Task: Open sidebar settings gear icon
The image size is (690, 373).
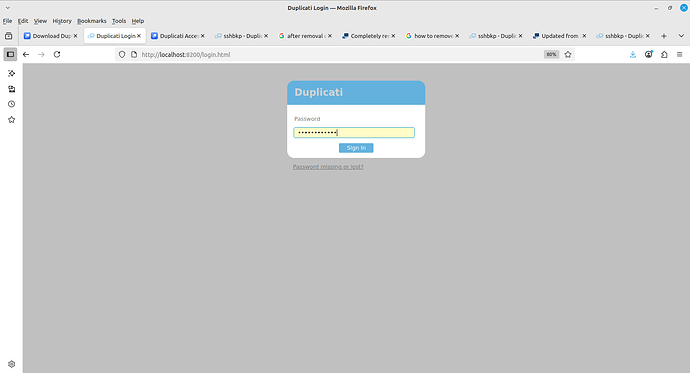Action: coord(11,364)
